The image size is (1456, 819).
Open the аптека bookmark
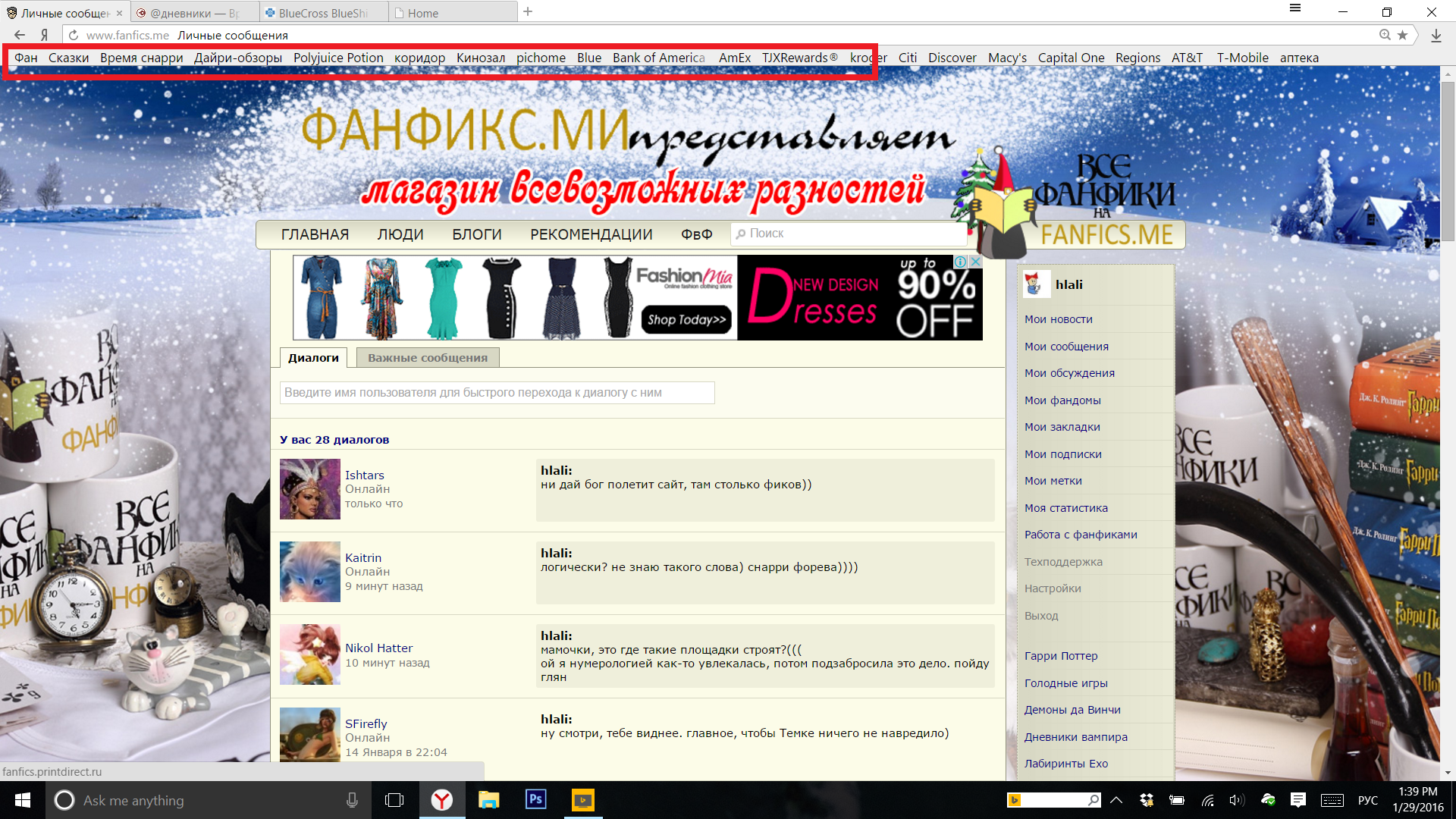[x=1299, y=58]
